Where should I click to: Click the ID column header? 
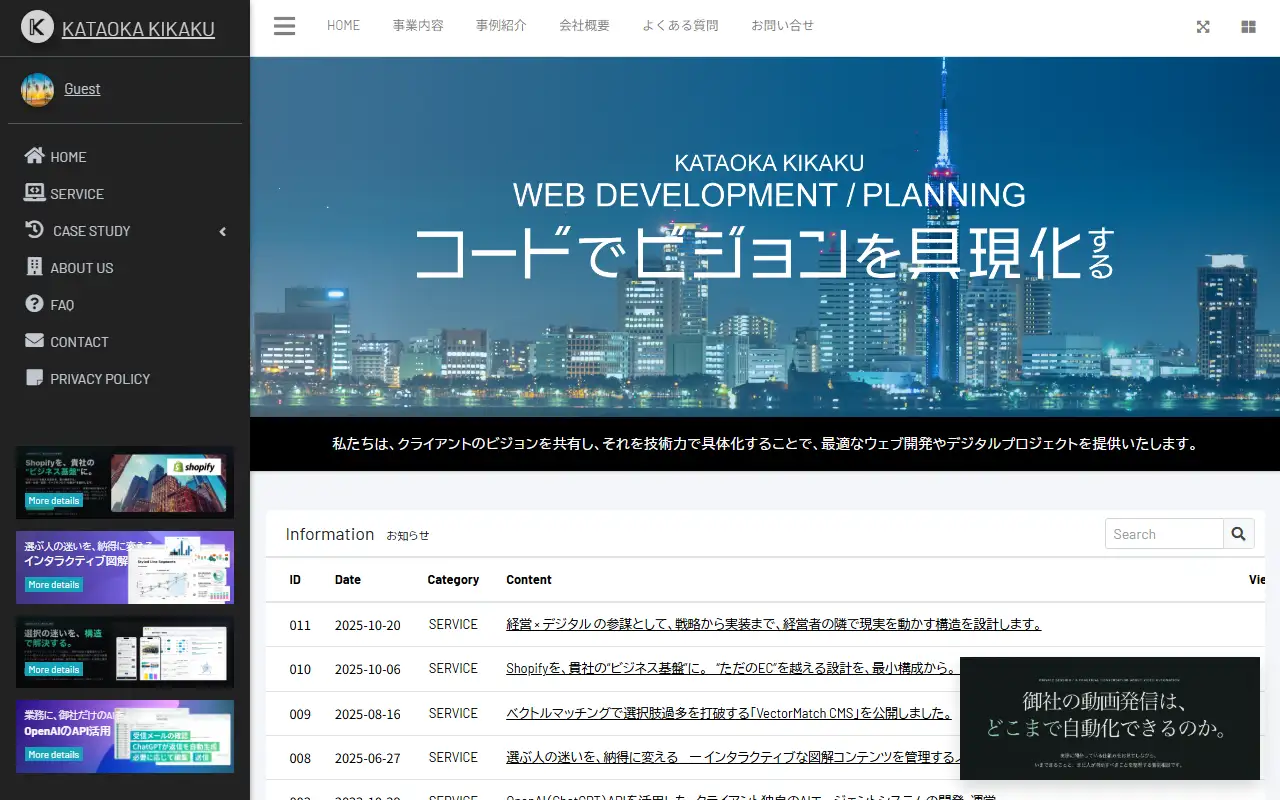295,580
